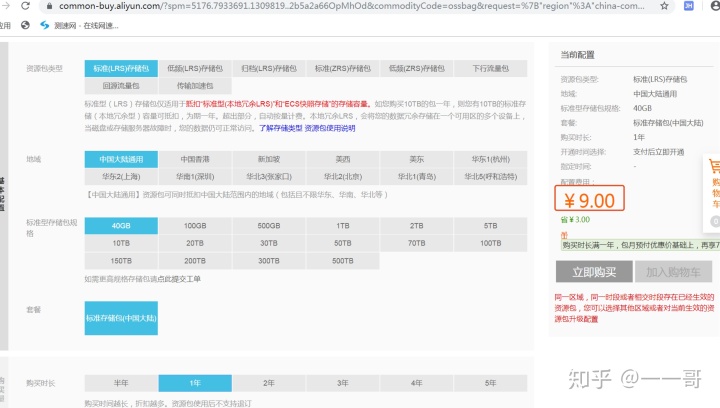The image size is (720, 408).
Task: Open the shopping cart side widget
Action: (x=714, y=193)
